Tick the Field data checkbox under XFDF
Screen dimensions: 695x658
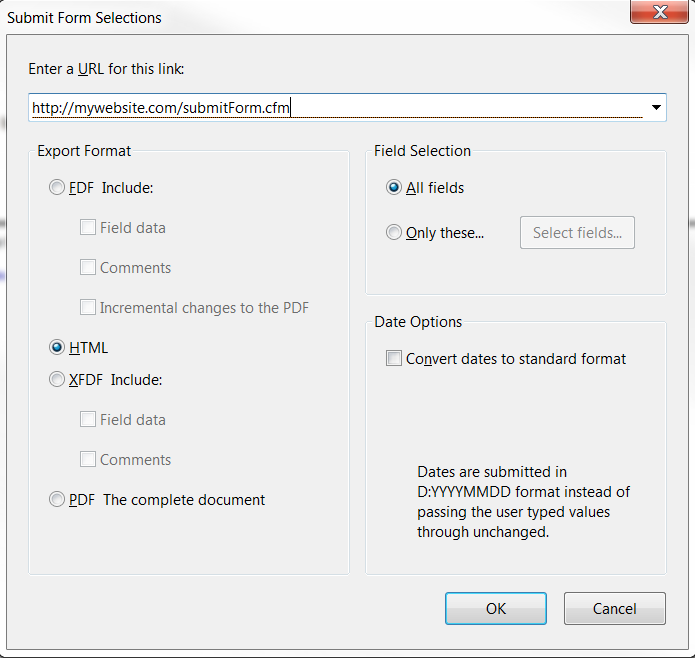pos(88,419)
